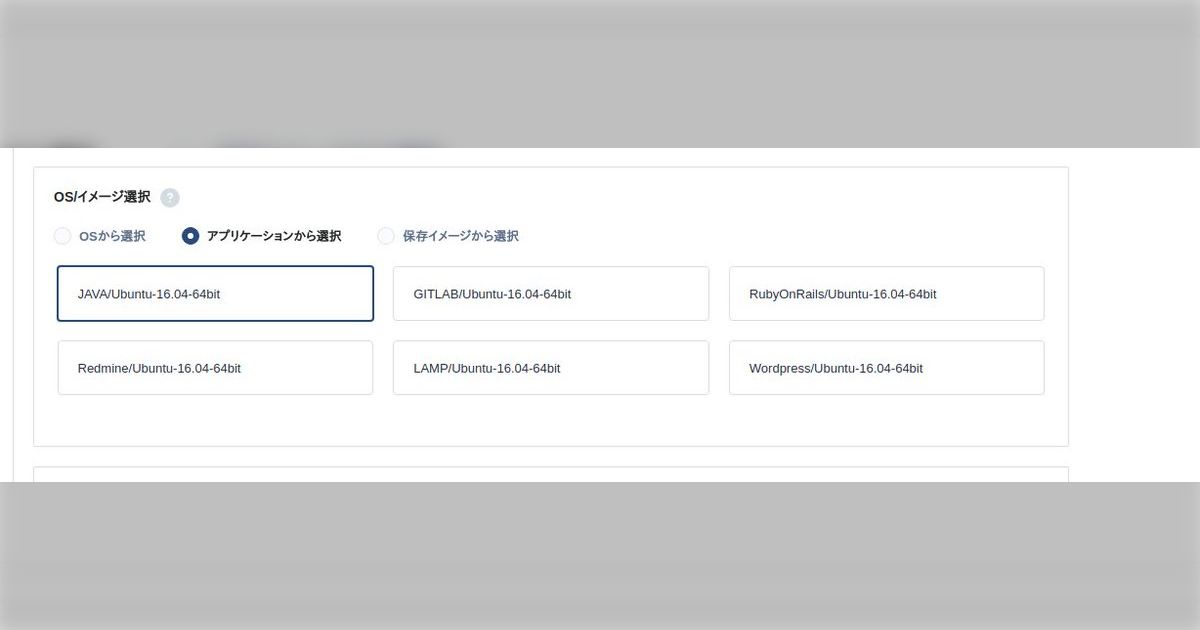Click the Redmine card label
The image size is (1200, 630).
coord(158,368)
